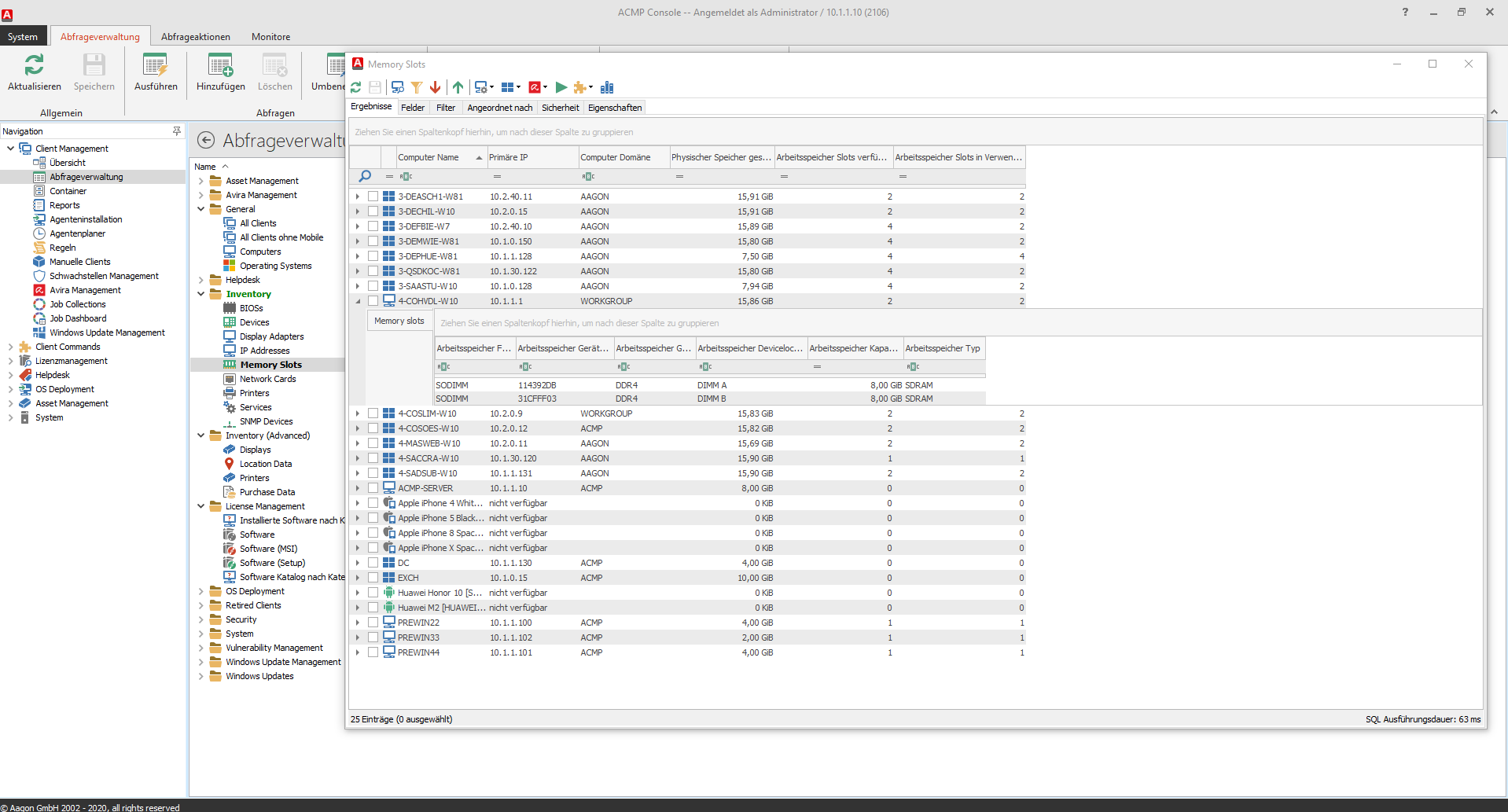Click the Hinzufügen icon in ribbon

(220, 65)
